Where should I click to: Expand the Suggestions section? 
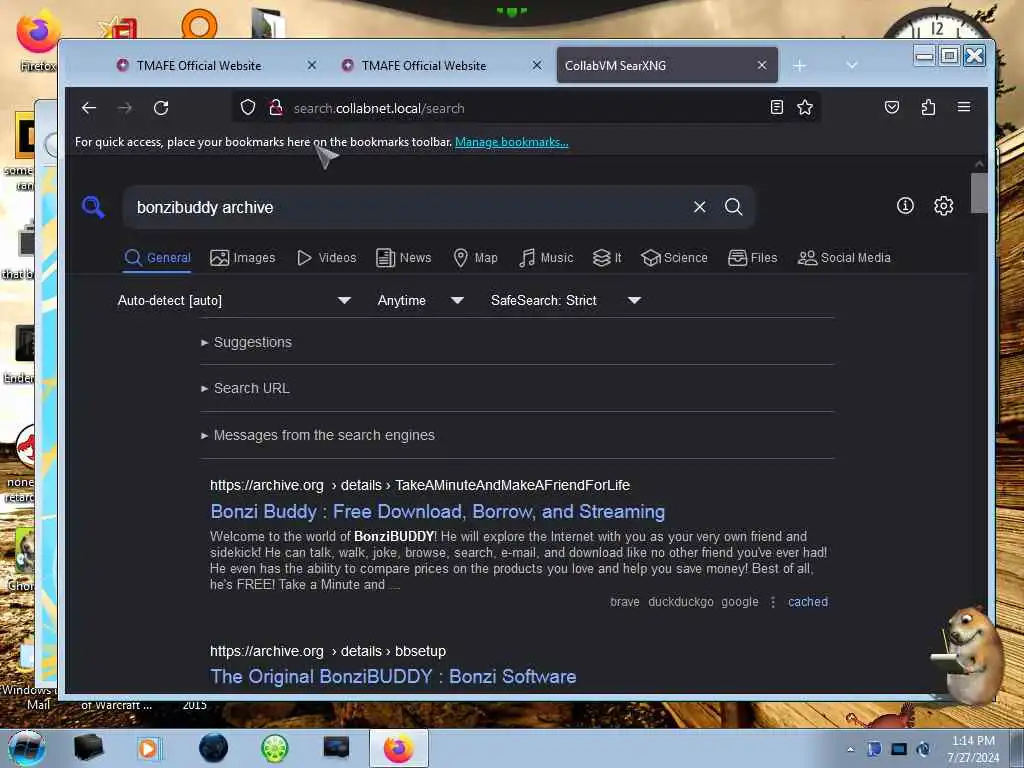coord(247,342)
